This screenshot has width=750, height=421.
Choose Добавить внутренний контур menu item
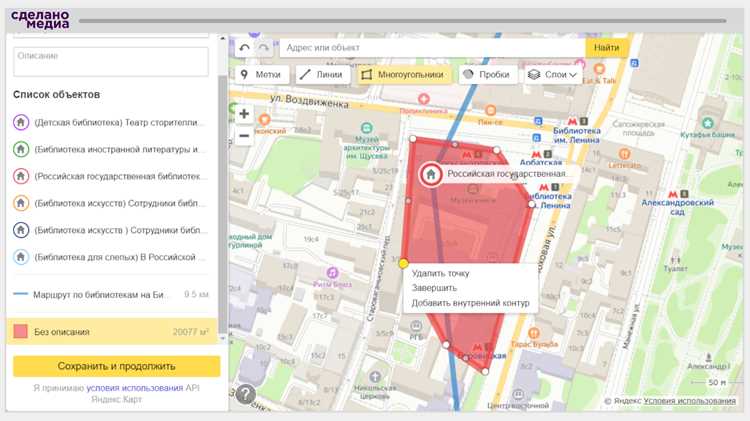click(470, 303)
